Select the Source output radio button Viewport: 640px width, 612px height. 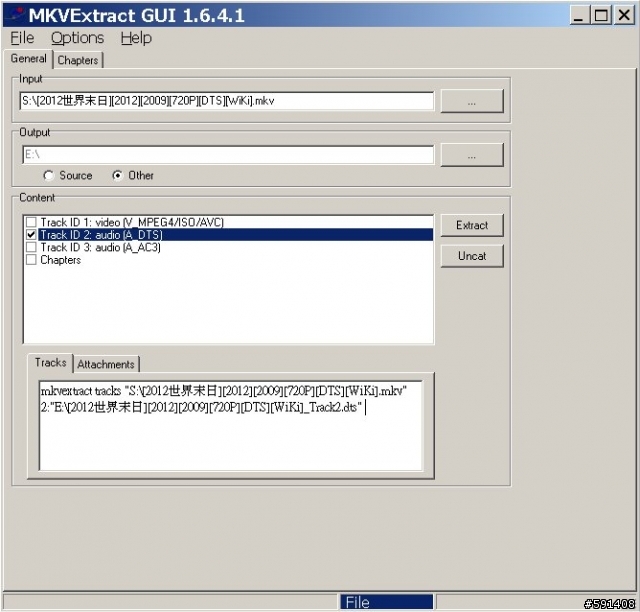(x=49, y=176)
